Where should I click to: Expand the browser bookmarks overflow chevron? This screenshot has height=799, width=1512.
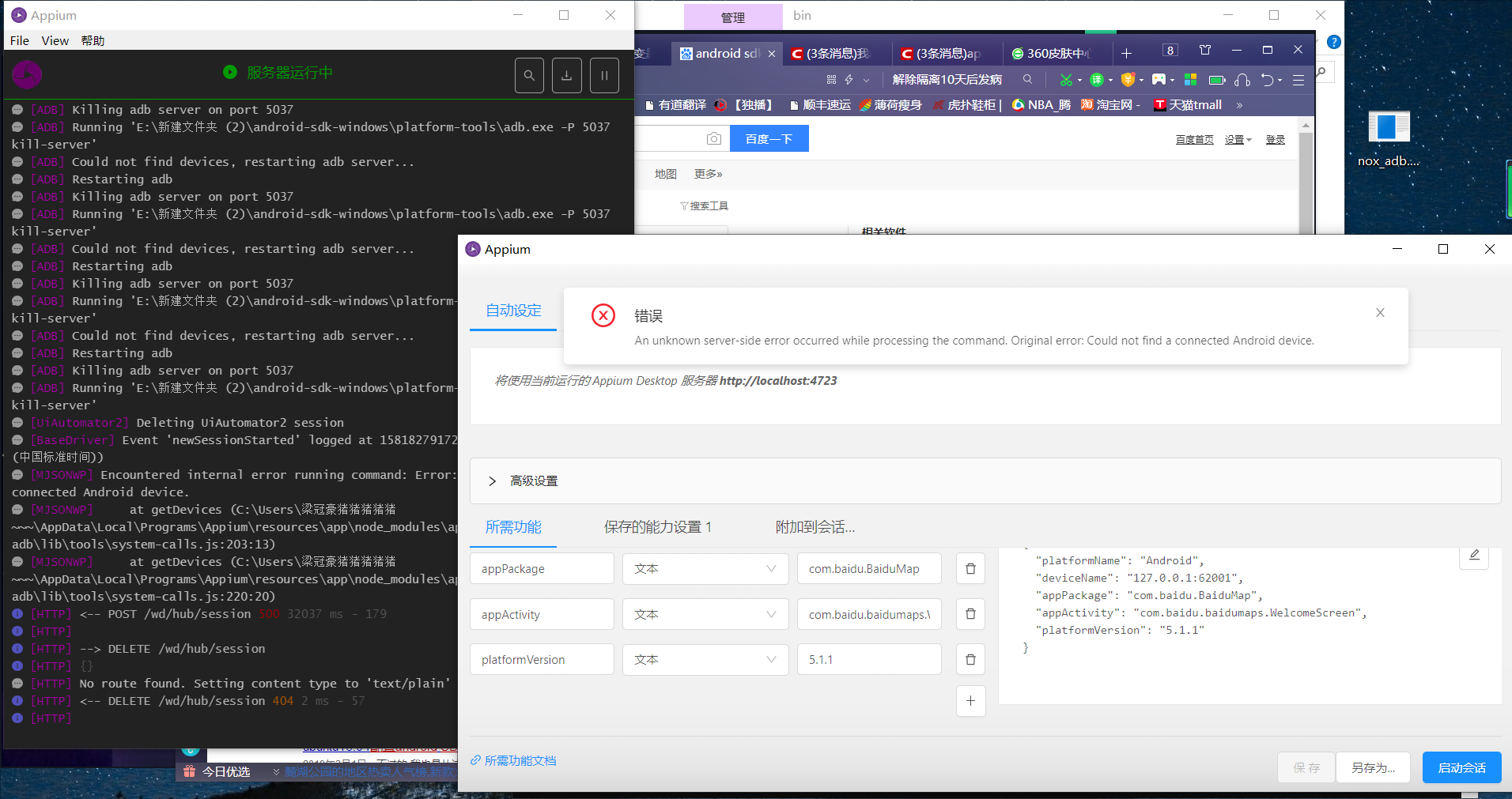coord(1239,105)
